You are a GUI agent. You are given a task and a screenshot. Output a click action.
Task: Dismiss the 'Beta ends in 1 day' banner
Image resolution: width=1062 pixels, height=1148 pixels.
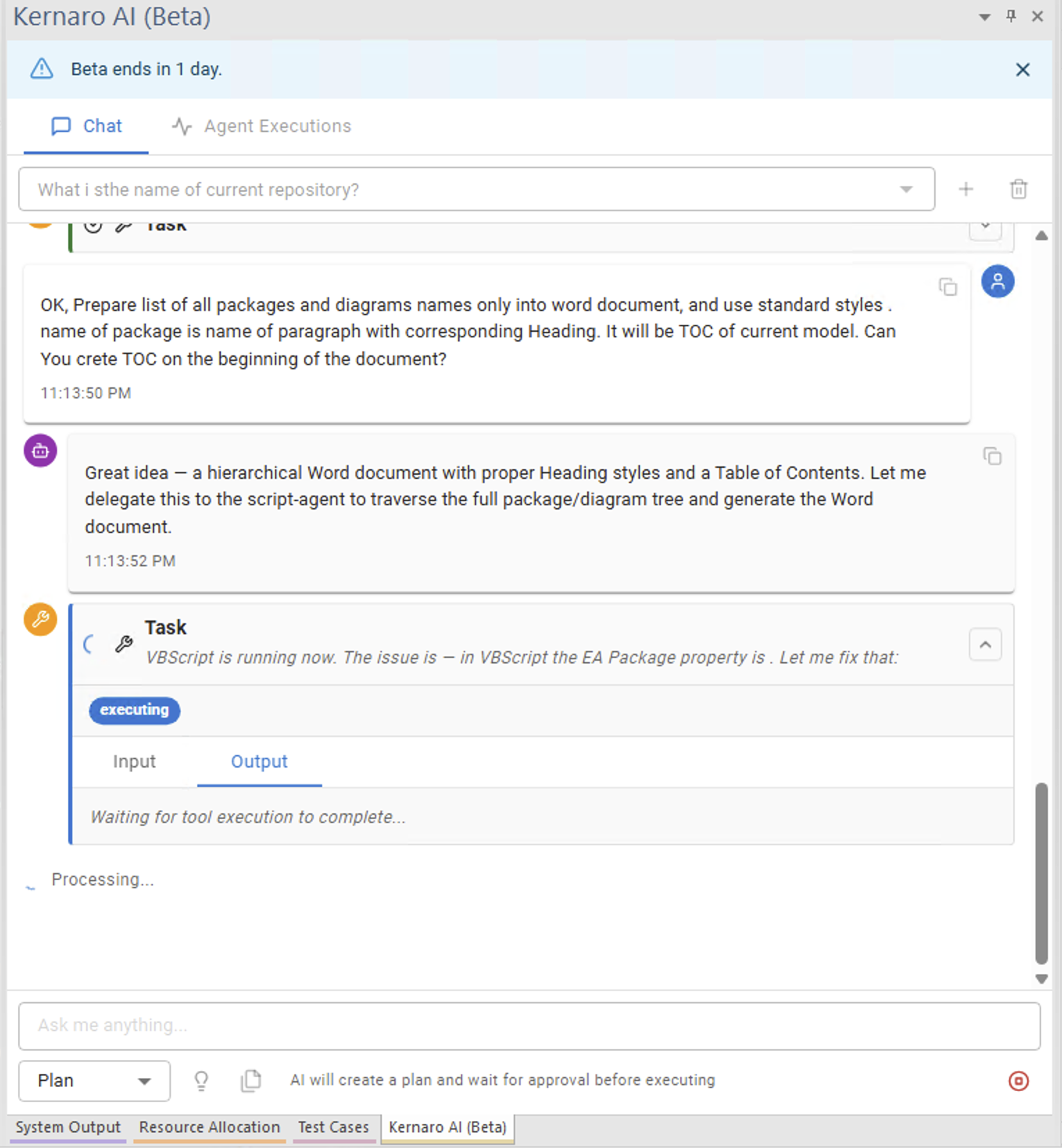1022,69
